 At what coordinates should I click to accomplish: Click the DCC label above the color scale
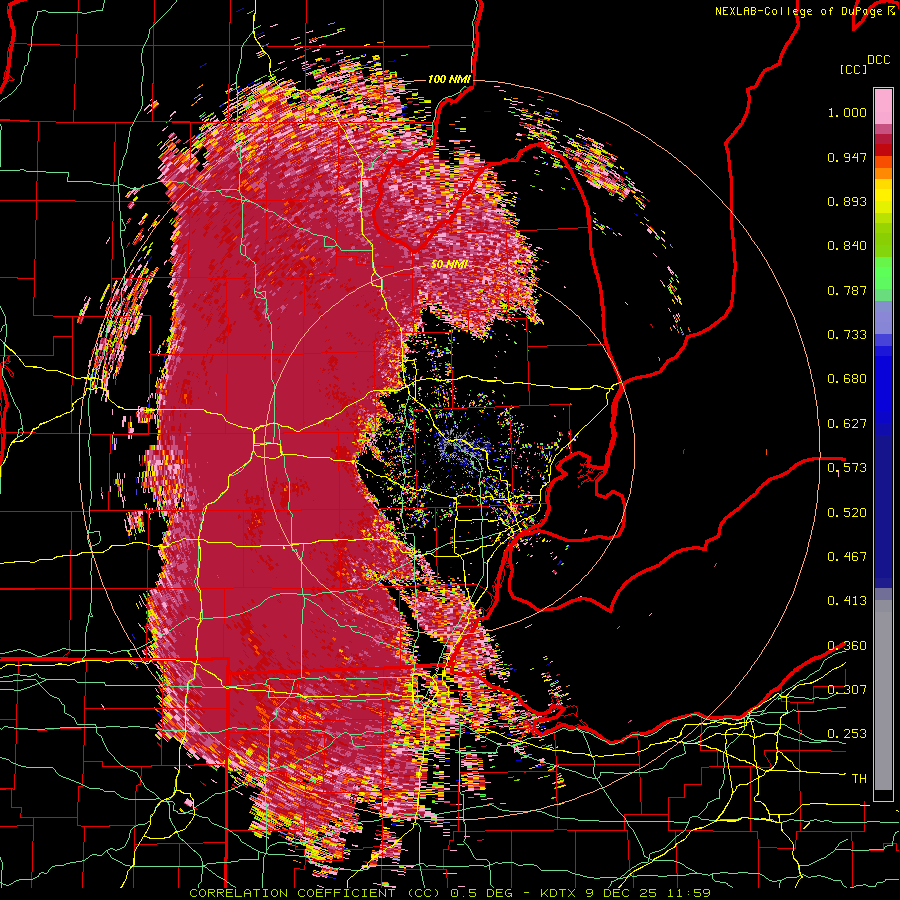[x=878, y=60]
